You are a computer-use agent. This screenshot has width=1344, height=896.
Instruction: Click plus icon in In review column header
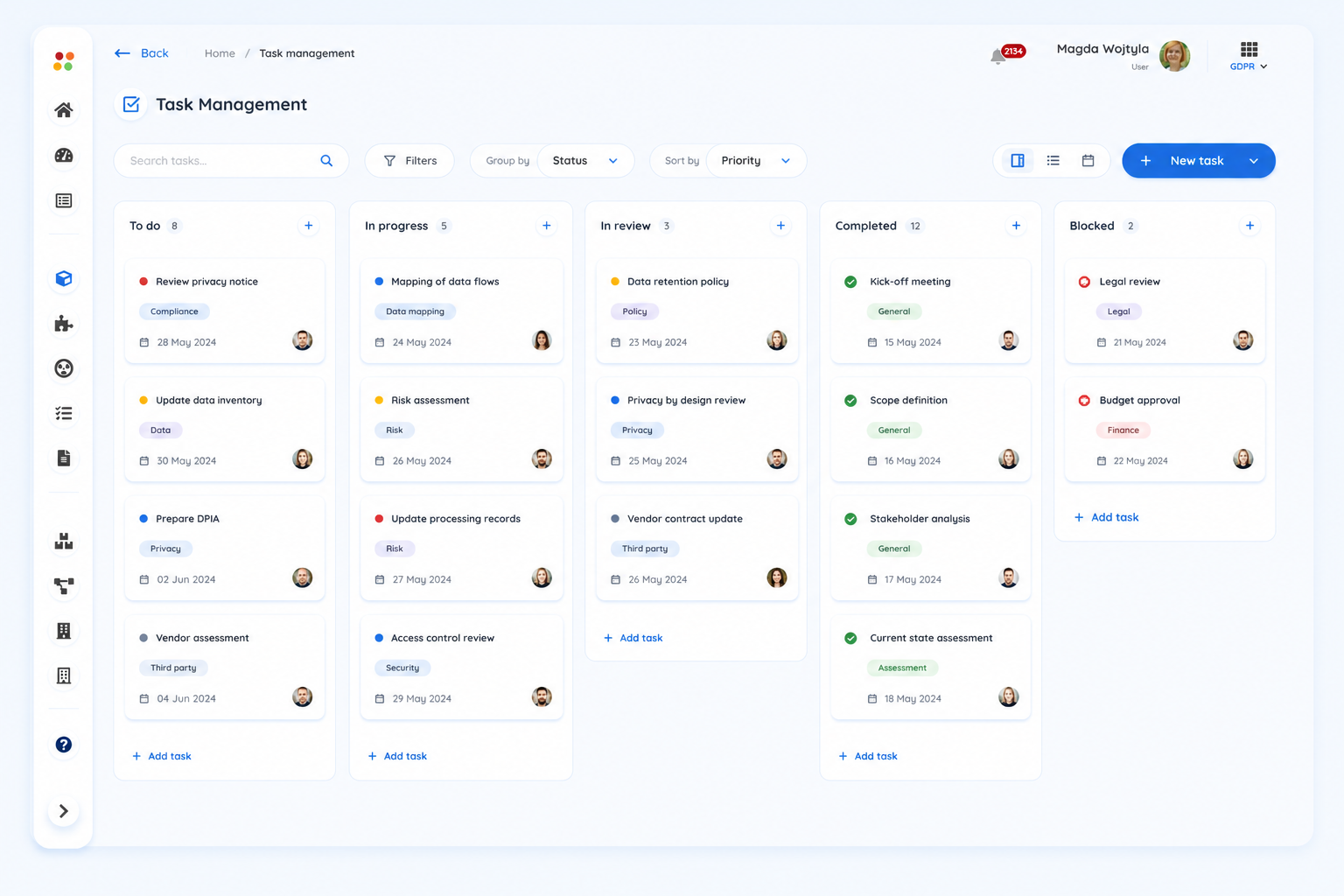coord(781,226)
